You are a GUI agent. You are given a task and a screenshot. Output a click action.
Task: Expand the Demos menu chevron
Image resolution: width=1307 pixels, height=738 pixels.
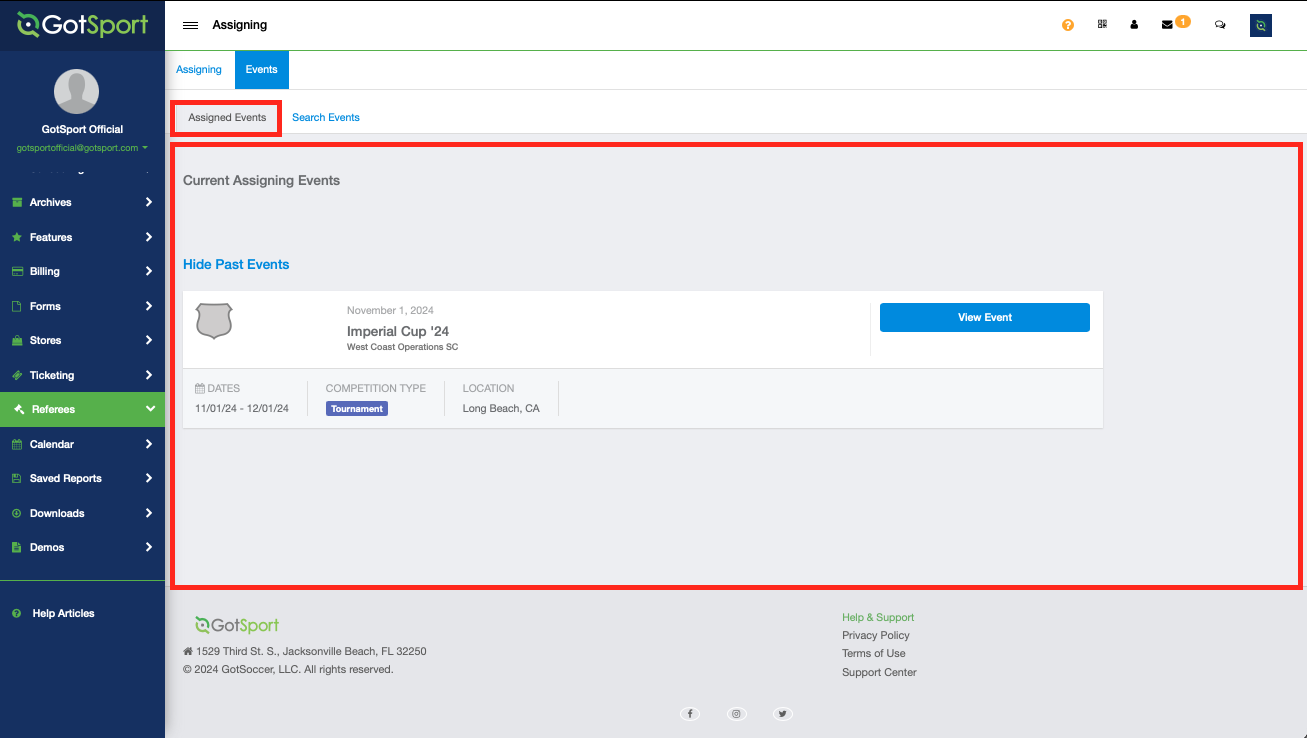pyautogui.click(x=149, y=547)
